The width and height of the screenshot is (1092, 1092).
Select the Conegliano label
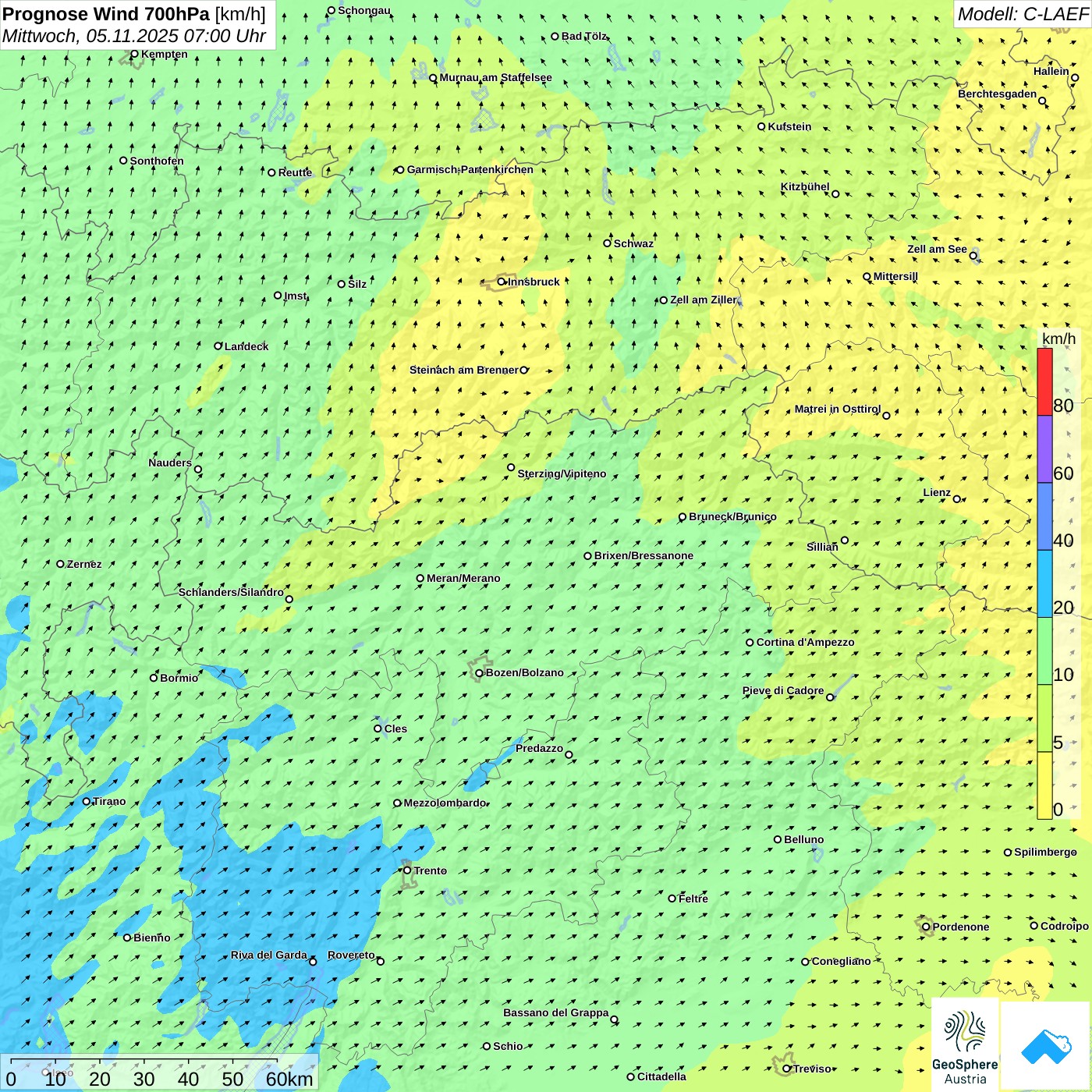(x=841, y=962)
